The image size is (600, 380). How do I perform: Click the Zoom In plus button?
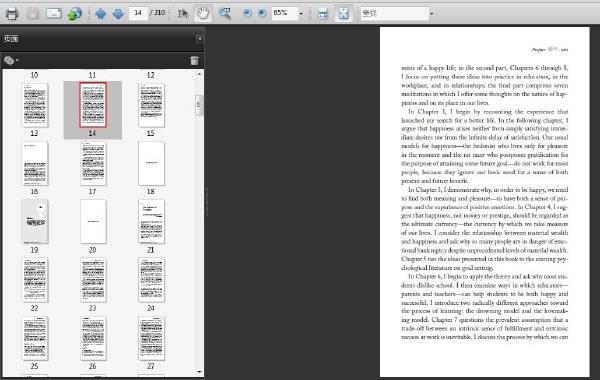pyautogui.click(x=262, y=13)
